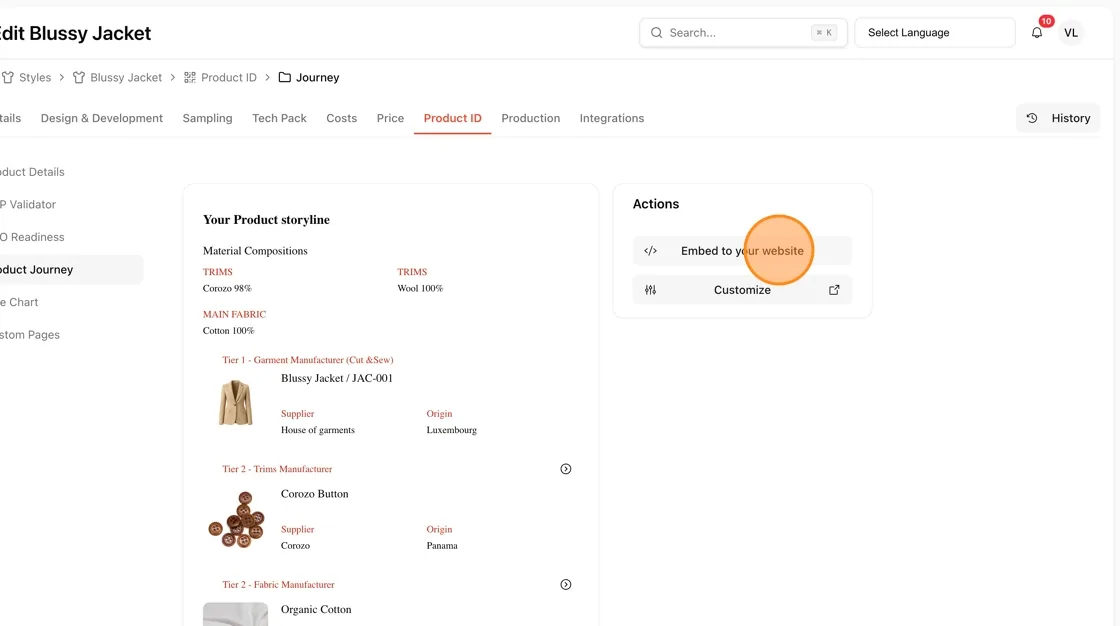Open the History panel
This screenshot has width=1120, height=626.
1058,119
